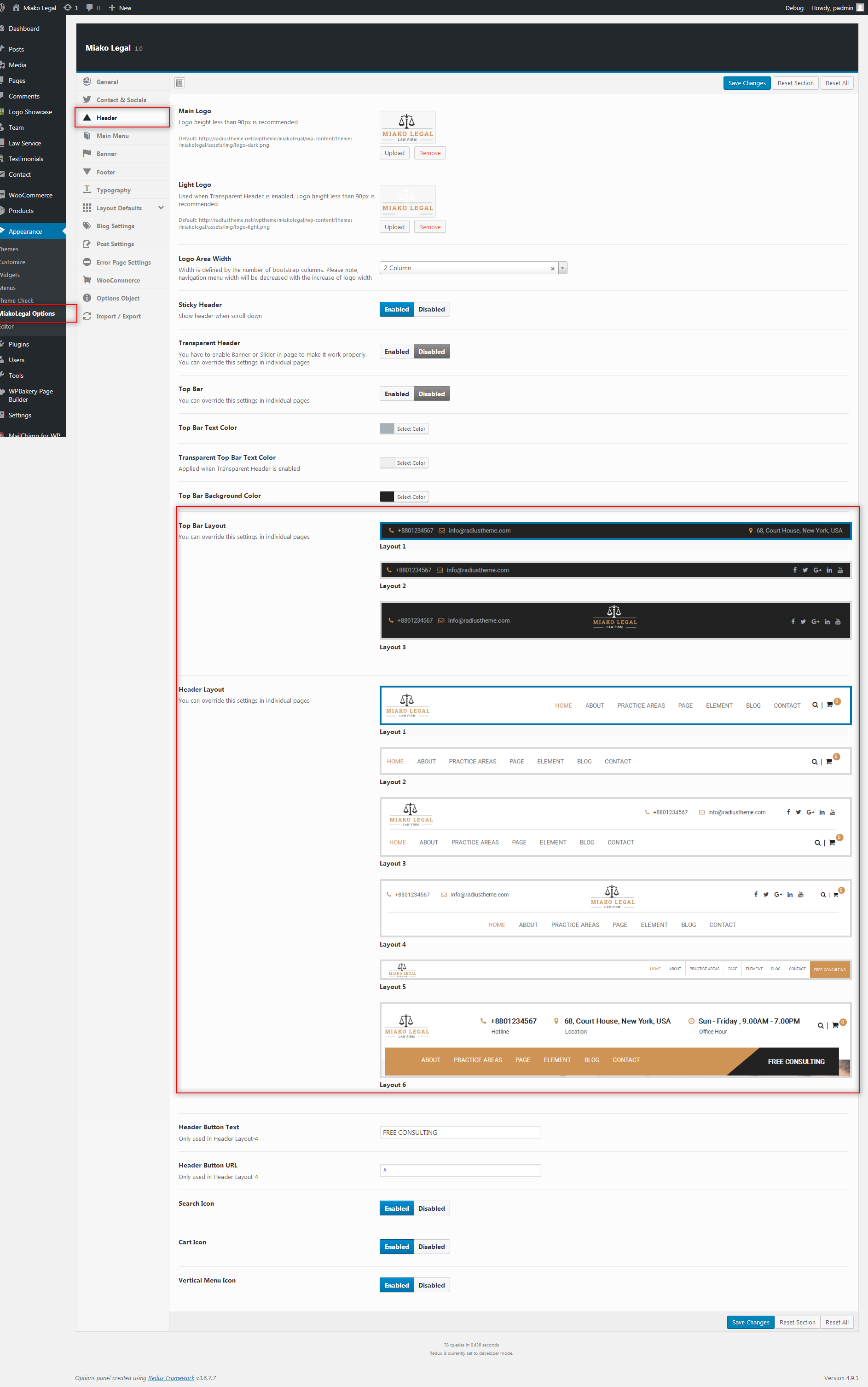Follow the Redux Framework link
This screenshot has width=868, height=1387.
[x=171, y=1378]
